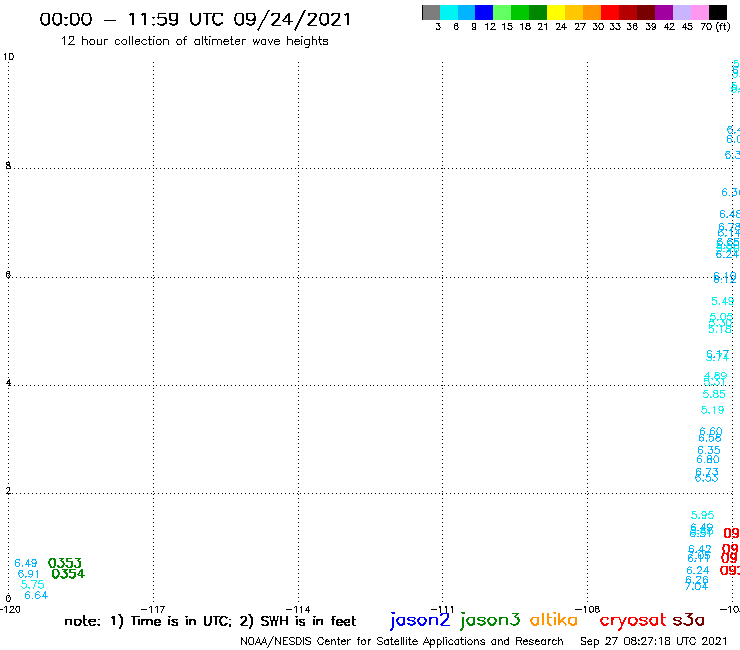Pick the yellow color scale swatch
The image size is (740, 650).
(555, 12)
